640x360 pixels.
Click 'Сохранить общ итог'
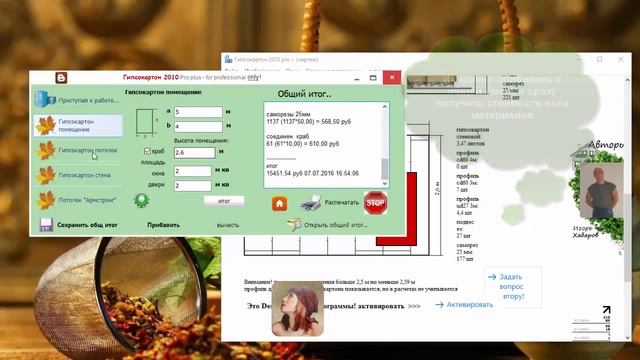[x=87, y=225]
